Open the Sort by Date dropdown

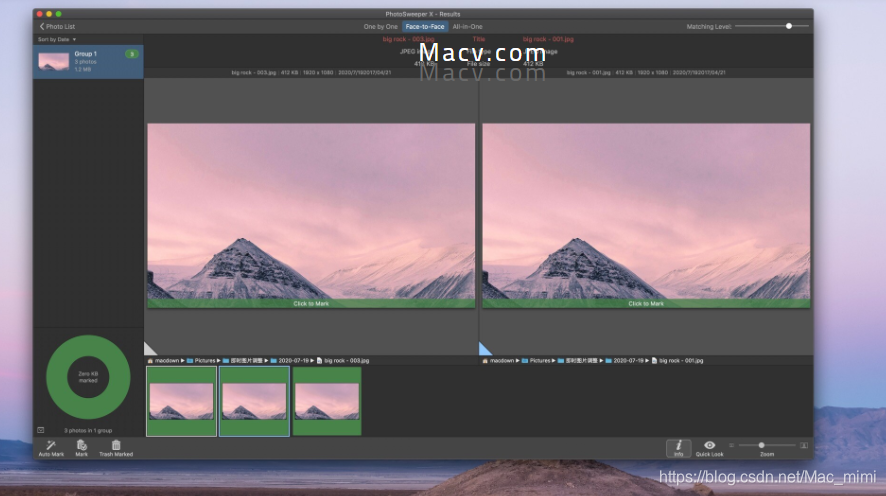(x=57, y=40)
